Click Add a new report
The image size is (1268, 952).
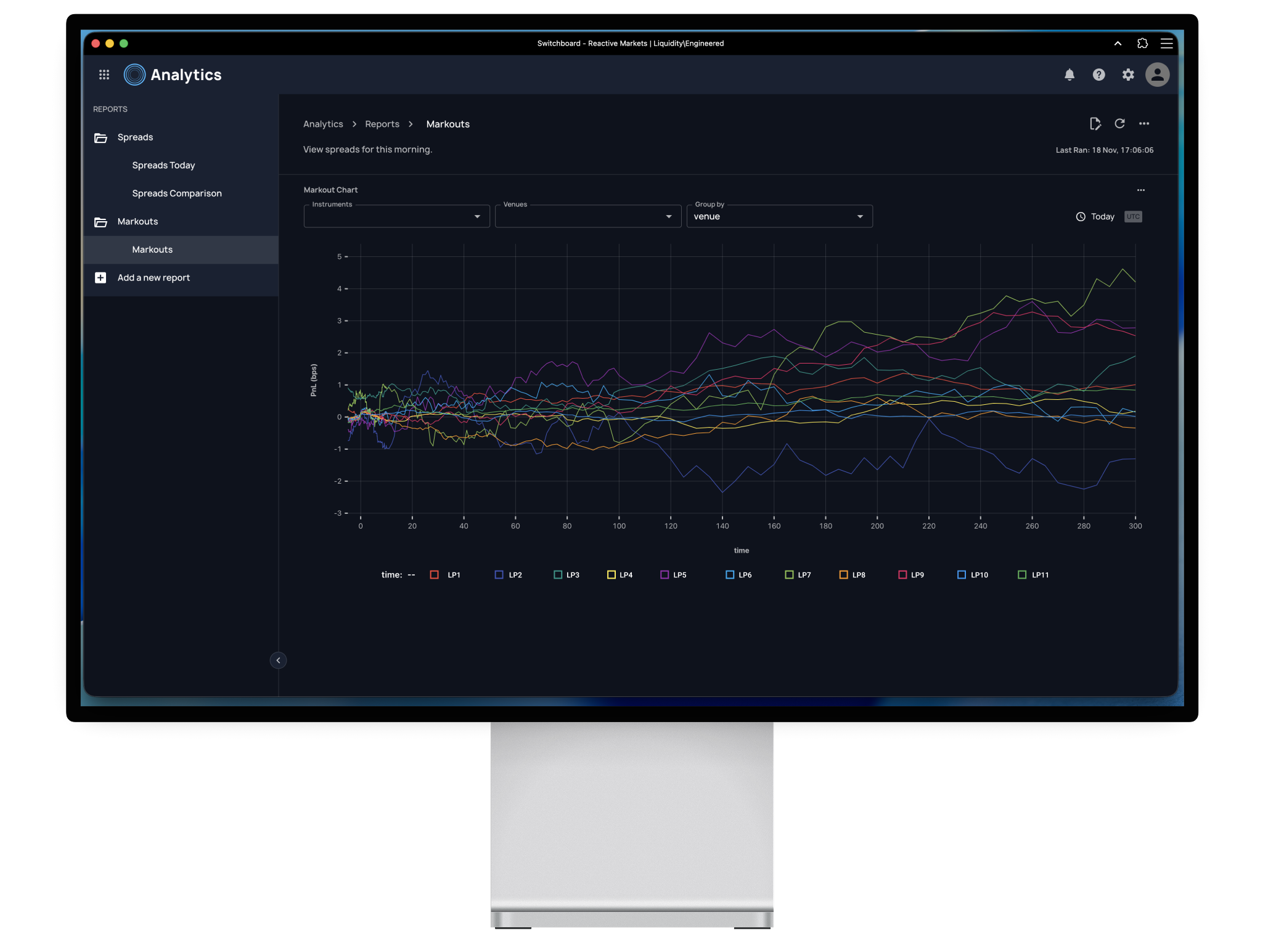tap(153, 278)
